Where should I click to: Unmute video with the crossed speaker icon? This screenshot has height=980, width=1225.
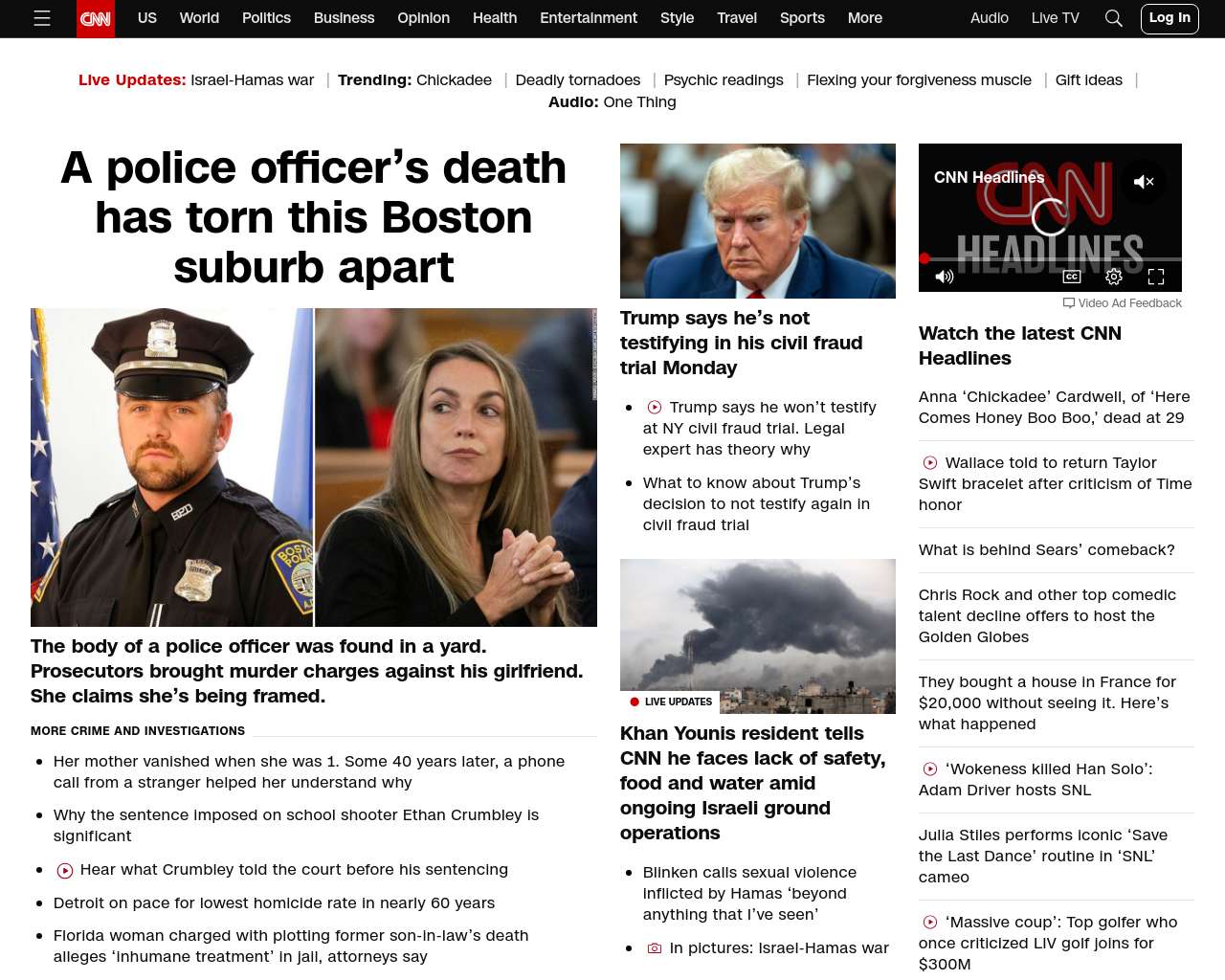[1144, 181]
